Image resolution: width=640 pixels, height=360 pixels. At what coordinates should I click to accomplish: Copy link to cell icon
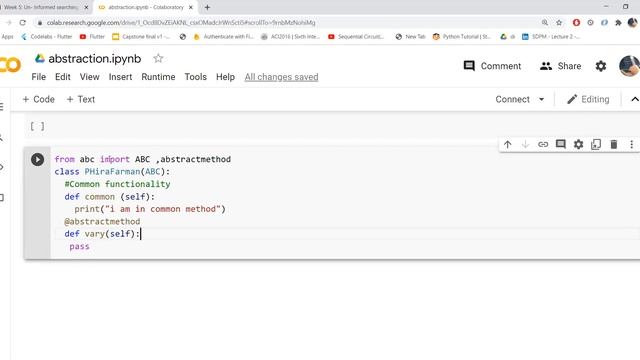543,144
